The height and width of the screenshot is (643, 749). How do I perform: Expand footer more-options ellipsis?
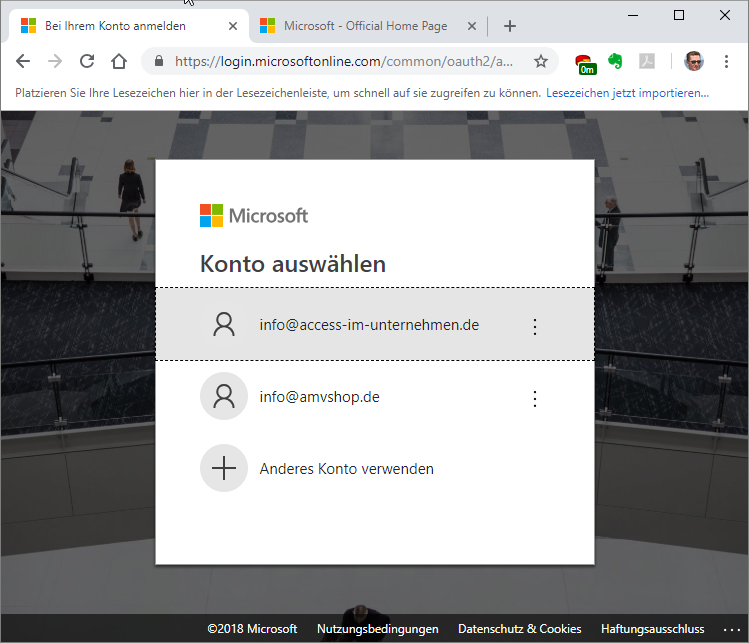(x=731, y=630)
